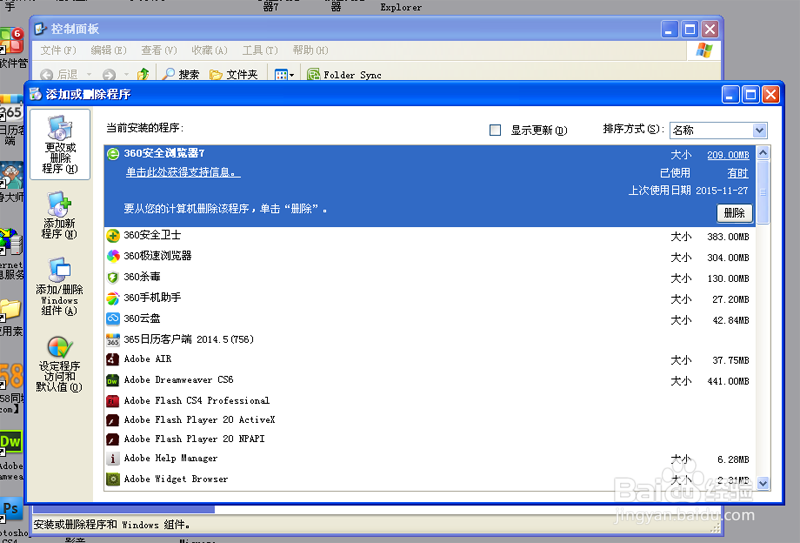Open 收藏(A) menu in Control Panel

(209, 50)
